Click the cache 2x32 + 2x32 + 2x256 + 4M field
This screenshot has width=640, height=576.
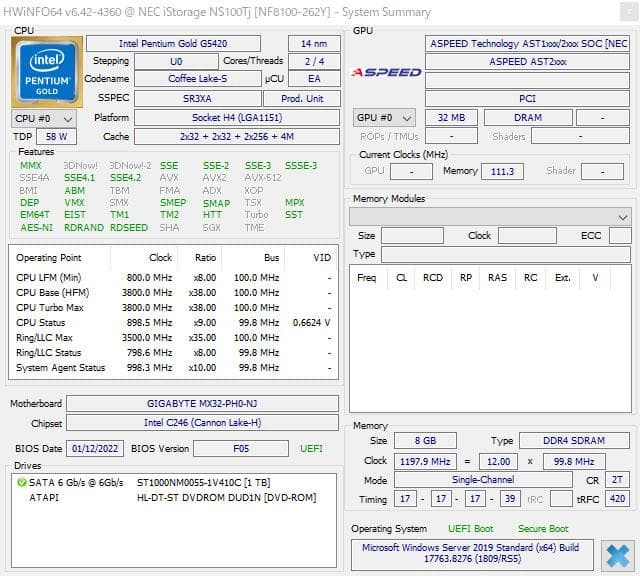(x=237, y=136)
